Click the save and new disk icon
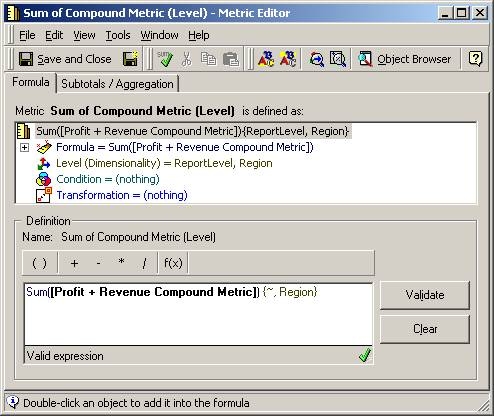Viewport: 494px width, 416px height. click(x=130, y=59)
